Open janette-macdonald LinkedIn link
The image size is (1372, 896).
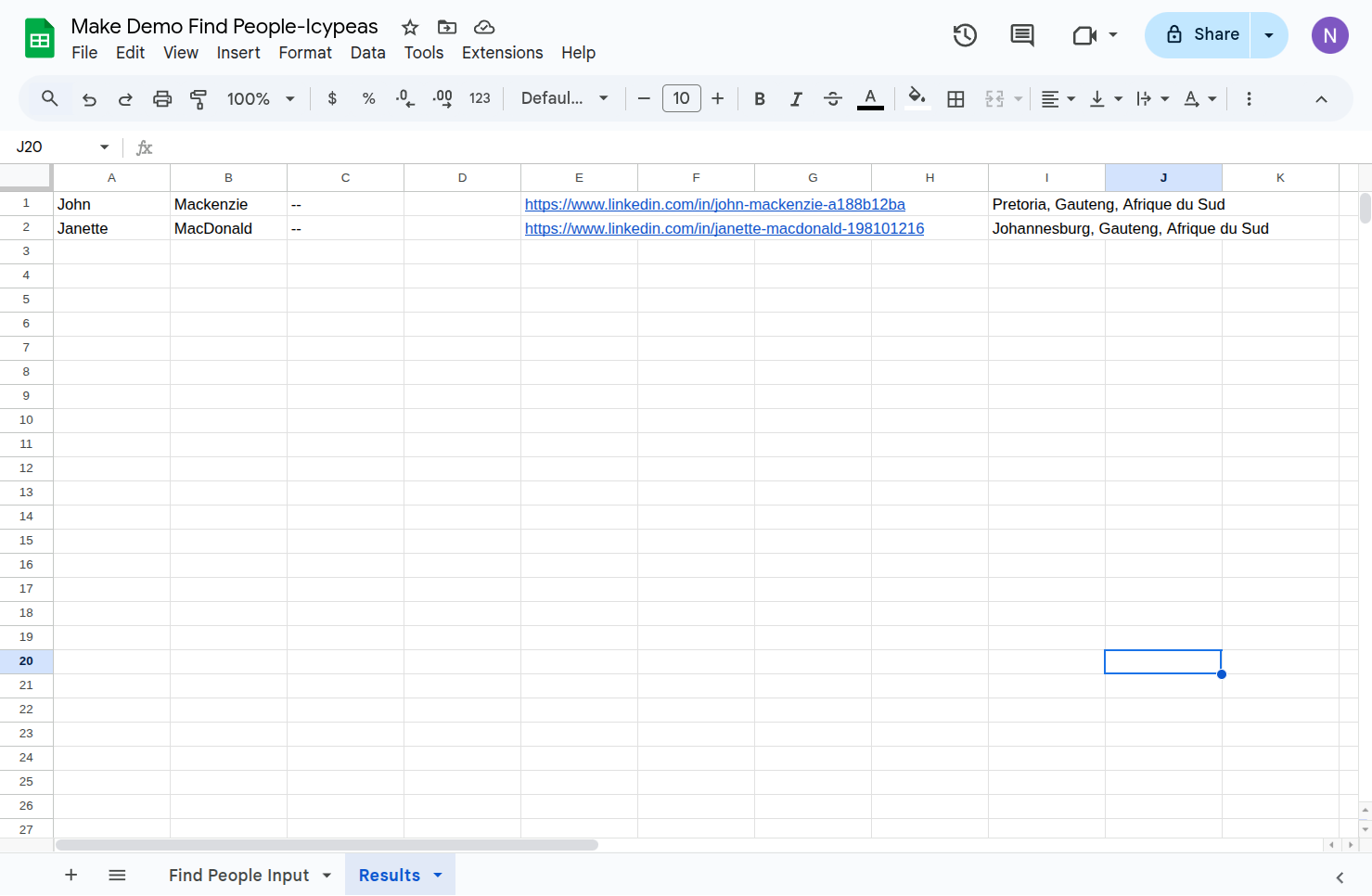point(724,228)
